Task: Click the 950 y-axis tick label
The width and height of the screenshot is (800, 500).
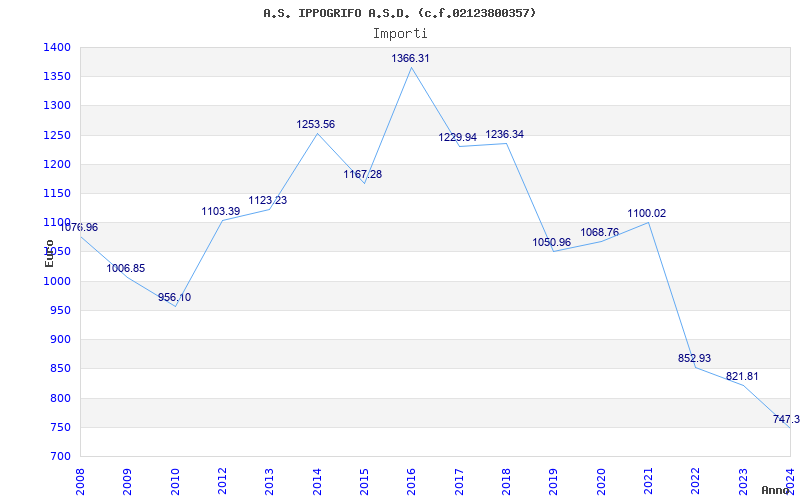Action: point(60,310)
